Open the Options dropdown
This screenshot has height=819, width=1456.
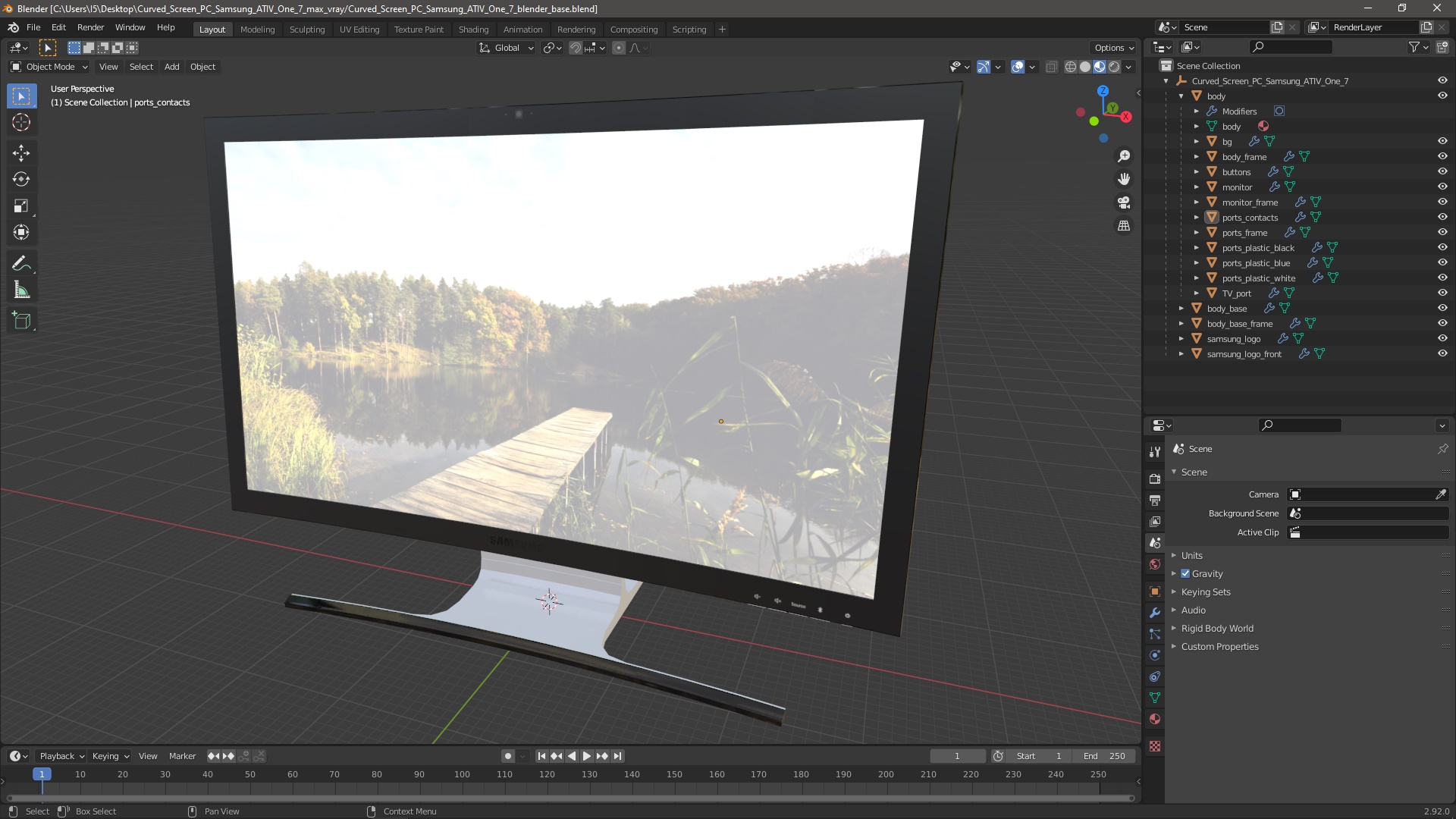point(1114,48)
